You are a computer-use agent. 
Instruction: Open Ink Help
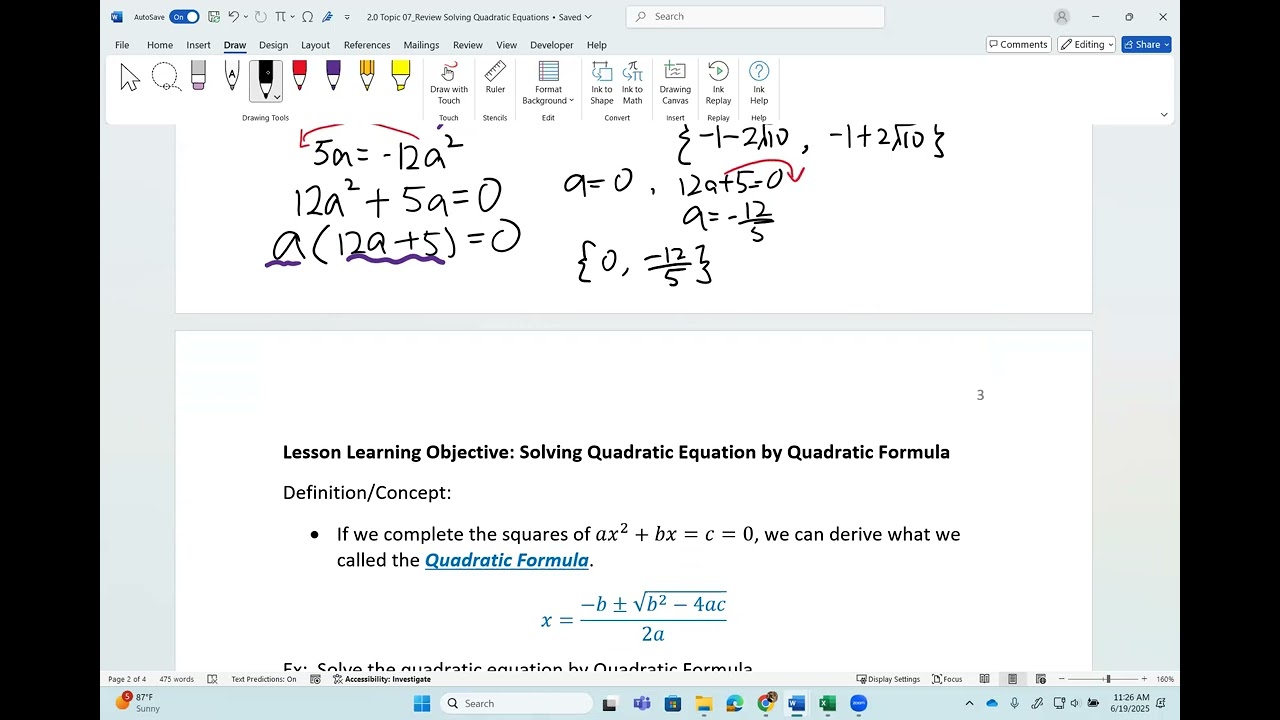(x=759, y=83)
